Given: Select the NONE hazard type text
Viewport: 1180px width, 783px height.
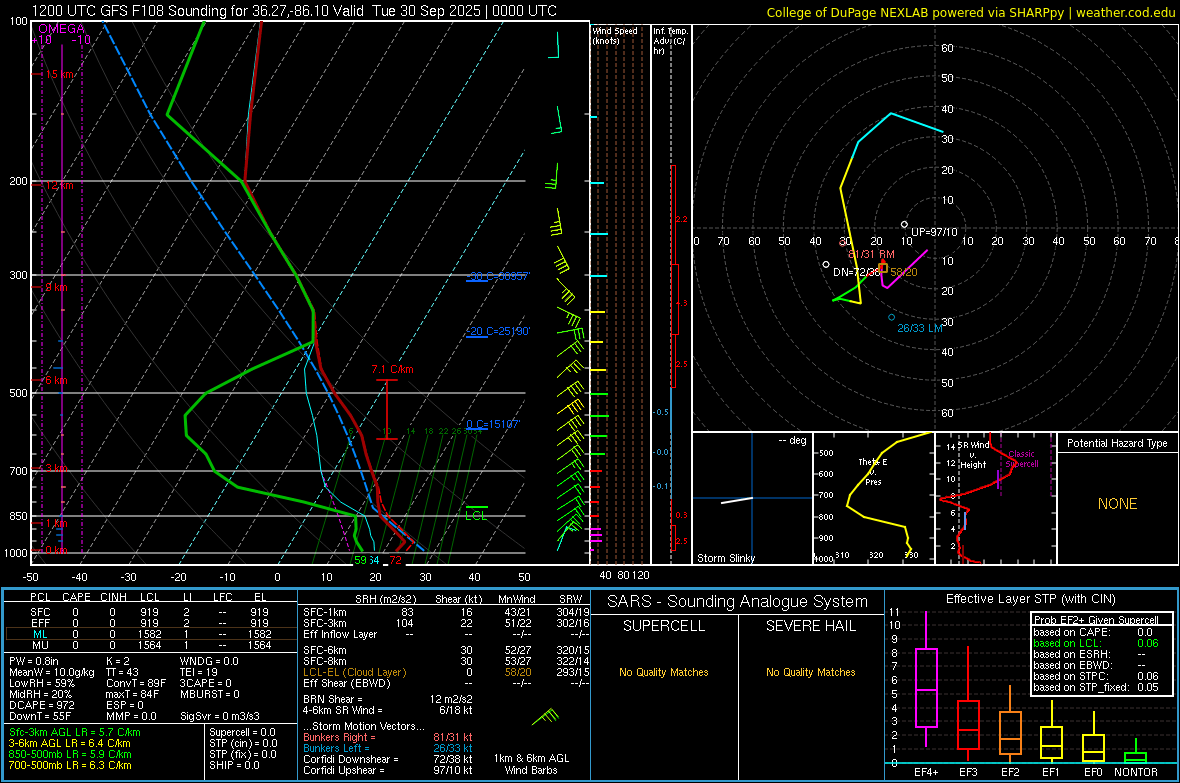Looking at the screenshot, I should (1117, 504).
